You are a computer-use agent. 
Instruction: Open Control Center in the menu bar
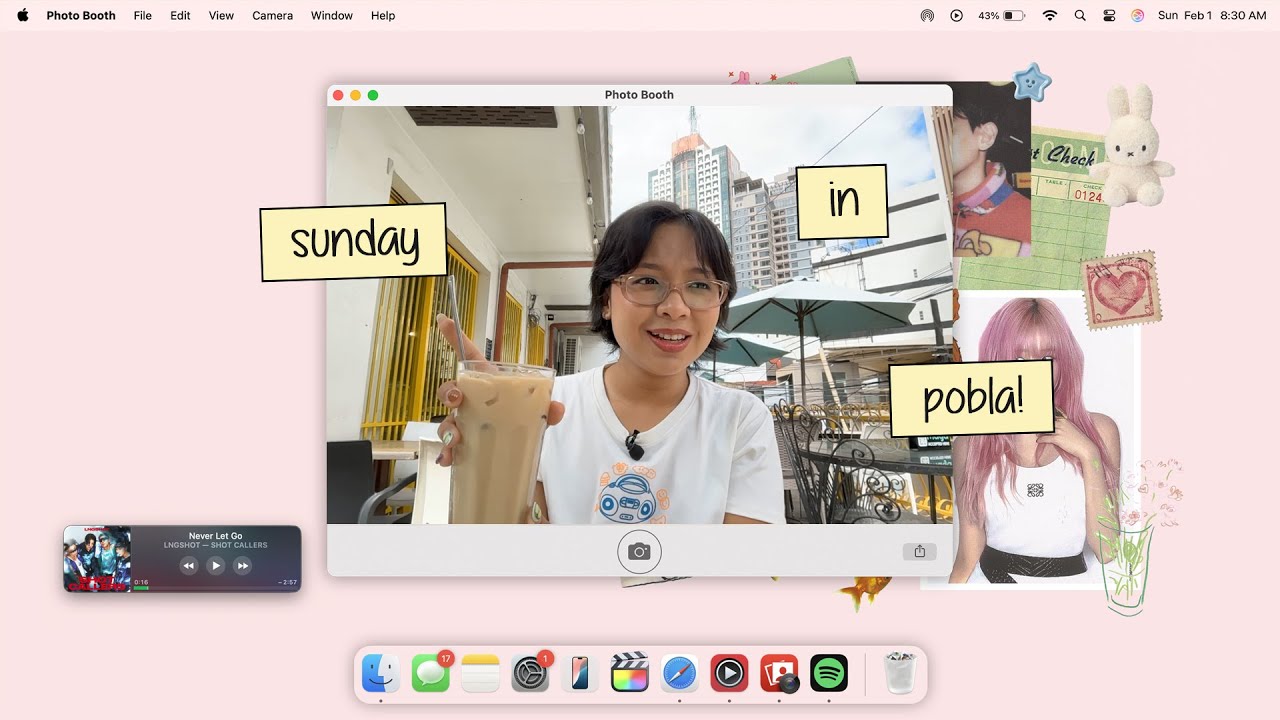click(x=1108, y=15)
